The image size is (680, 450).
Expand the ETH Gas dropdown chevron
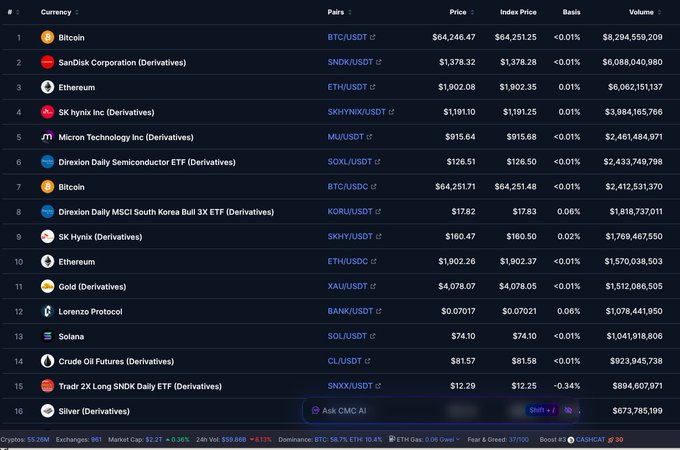click(x=458, y=439)
